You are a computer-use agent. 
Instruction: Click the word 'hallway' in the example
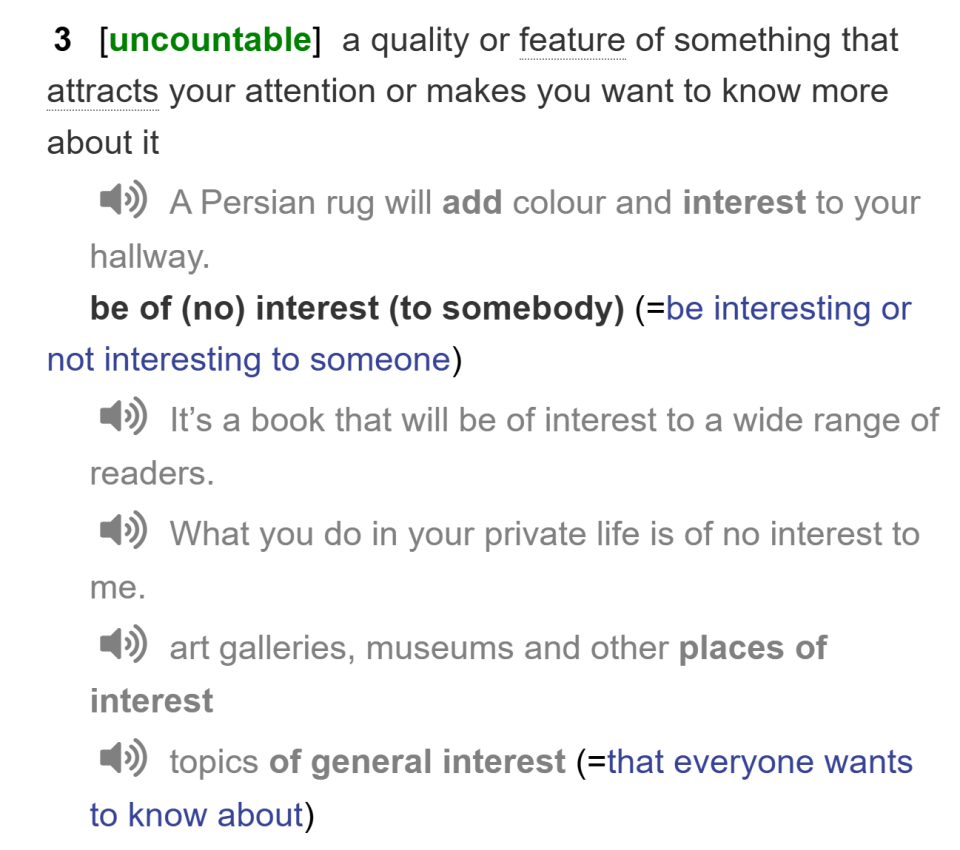tap(148, 257)
